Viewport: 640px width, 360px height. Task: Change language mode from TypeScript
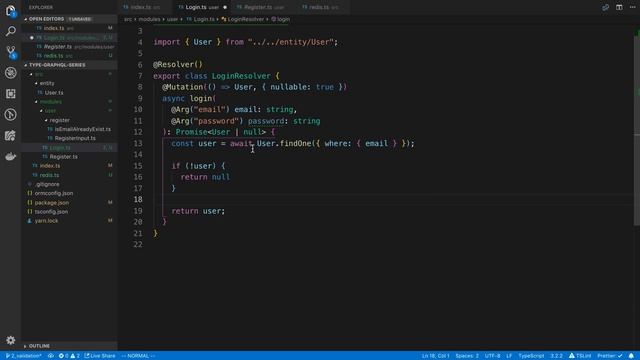tap(531, 356)
